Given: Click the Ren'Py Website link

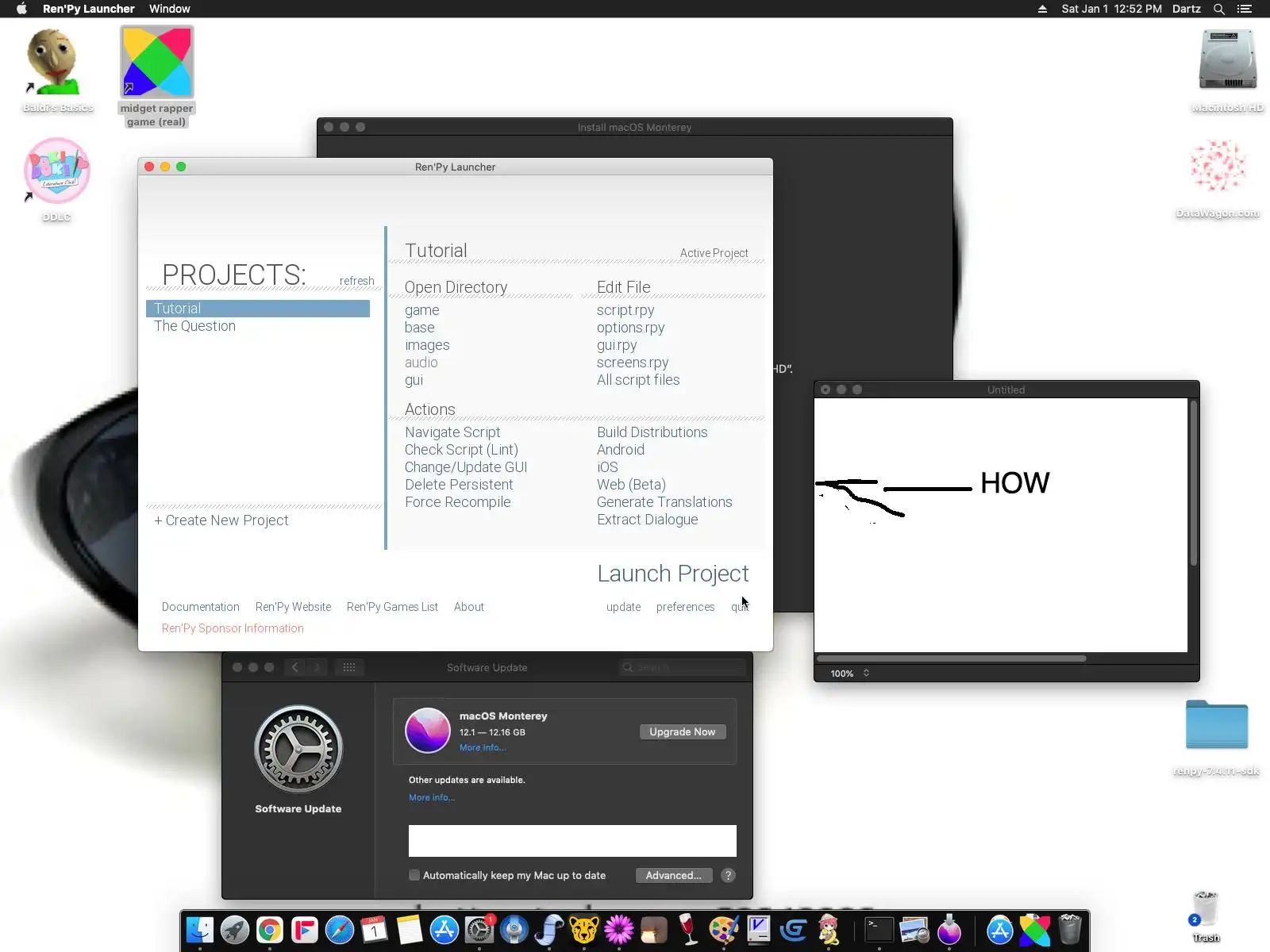Looking at the screenshot, I should [x=294, y=607].
